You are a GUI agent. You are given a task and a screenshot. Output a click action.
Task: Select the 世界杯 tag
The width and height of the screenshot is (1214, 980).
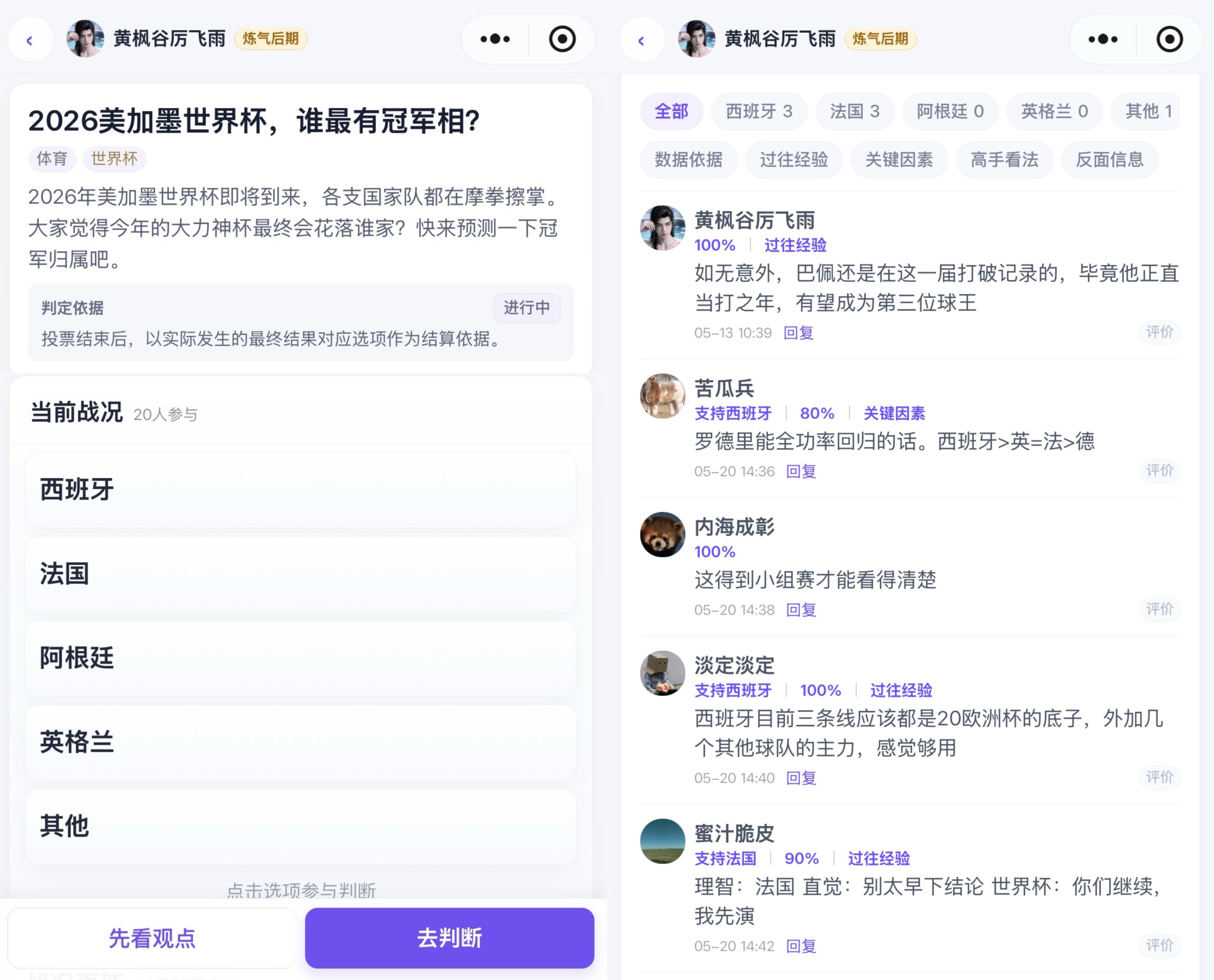114,159
